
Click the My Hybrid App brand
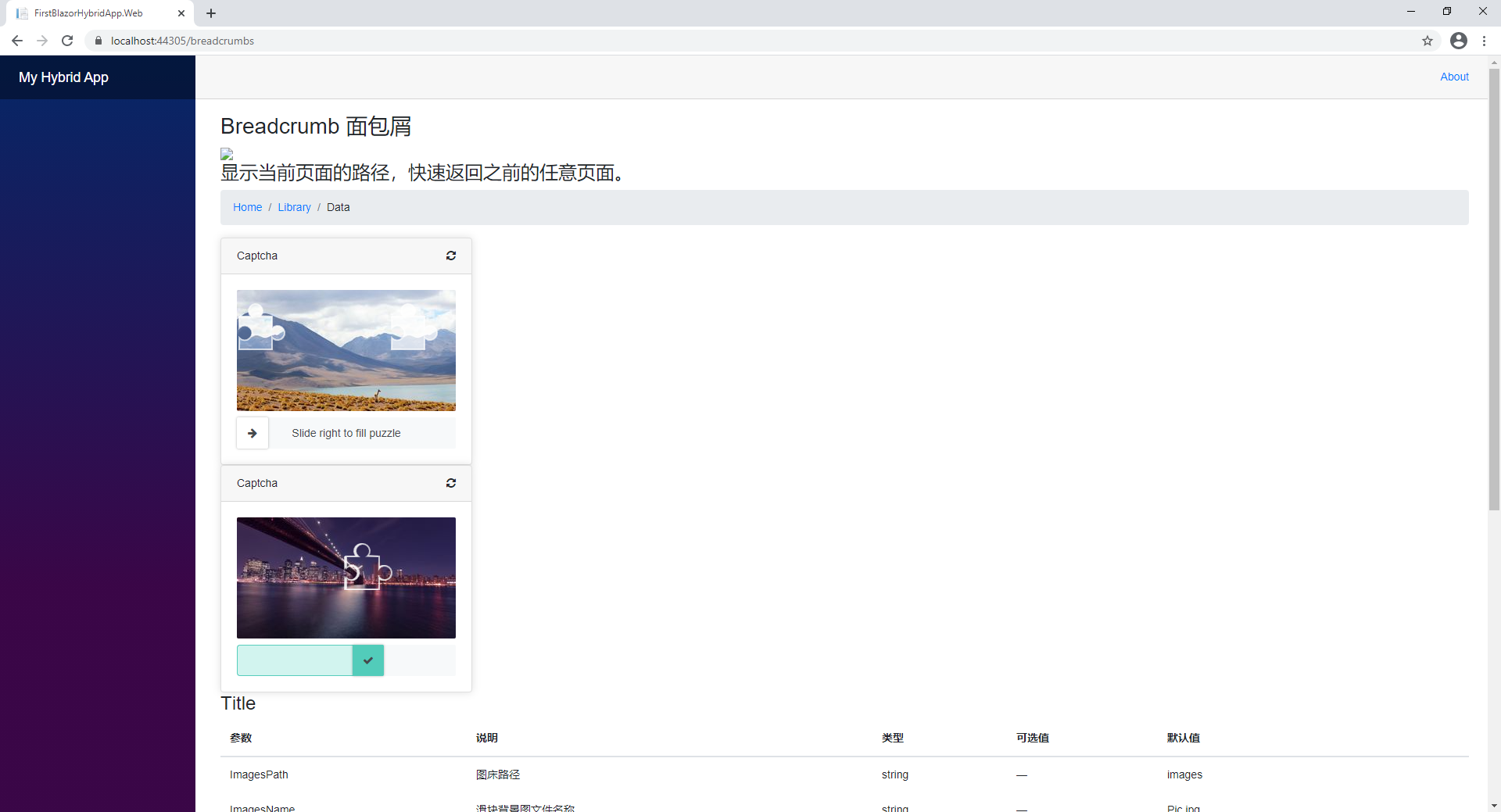click(x=63, y=77)
